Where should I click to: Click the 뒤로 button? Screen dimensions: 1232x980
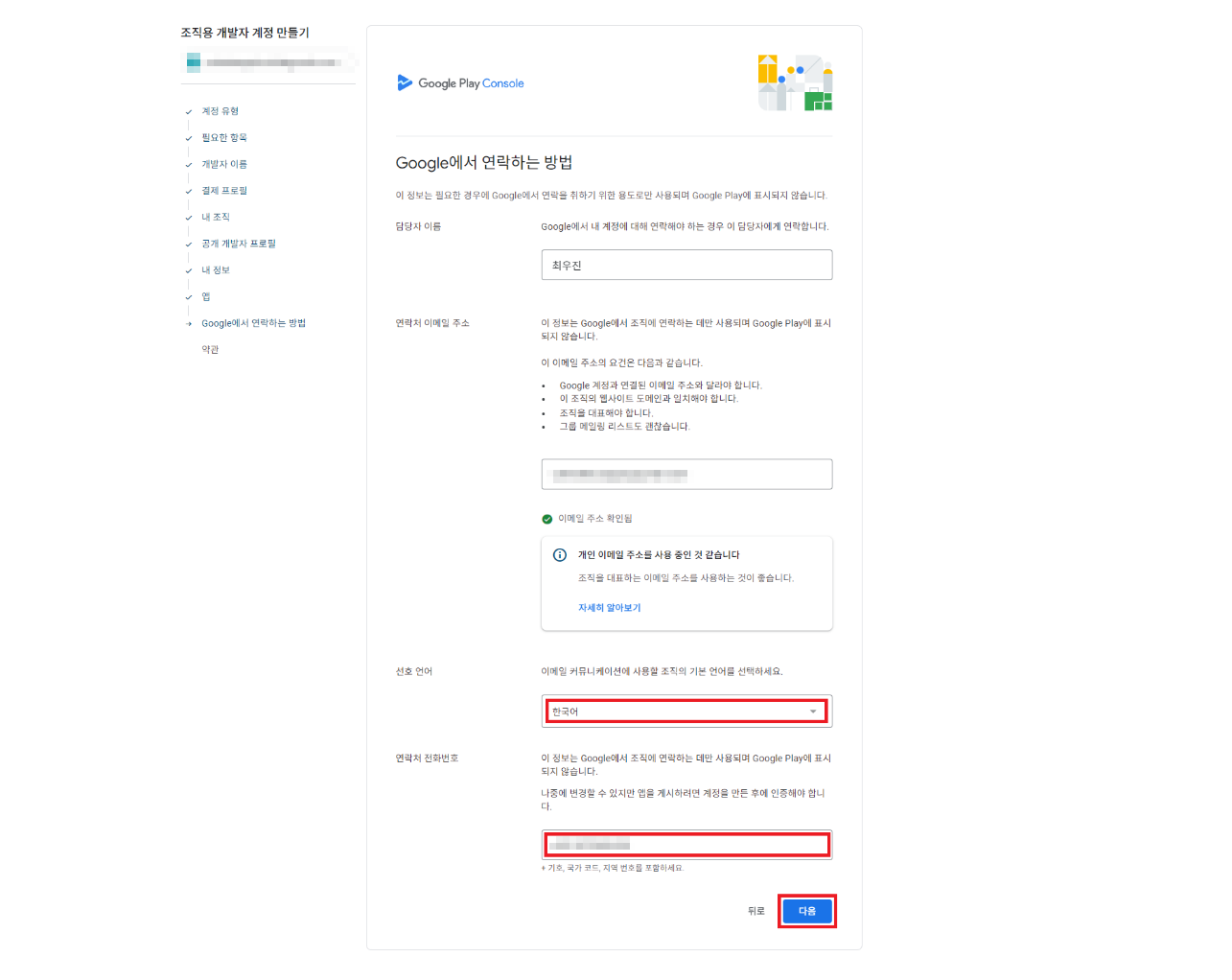(x=756, y=911)
